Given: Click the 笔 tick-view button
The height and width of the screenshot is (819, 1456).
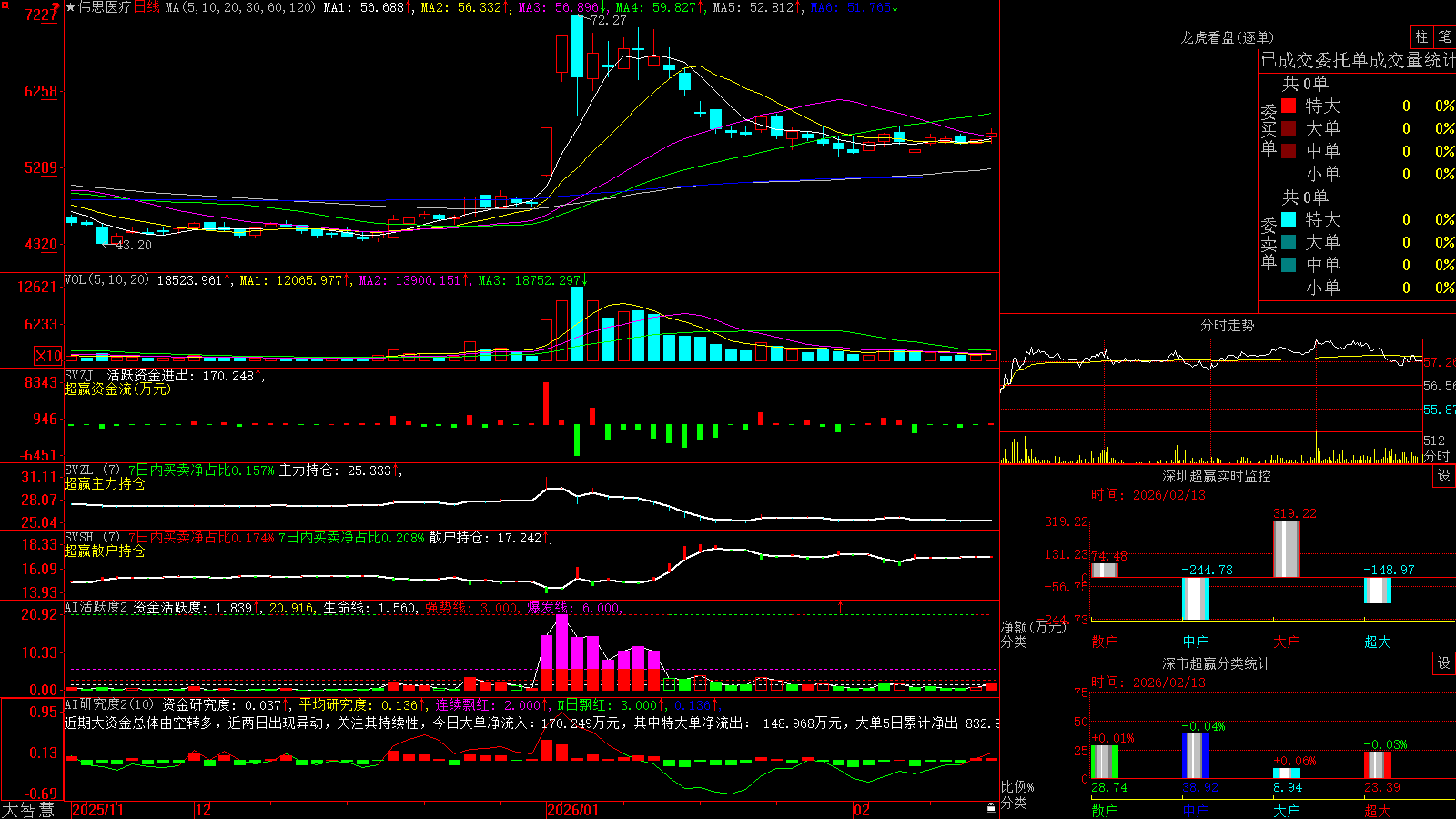Looking at the screenshot, I should click(x=1444, y=36).
